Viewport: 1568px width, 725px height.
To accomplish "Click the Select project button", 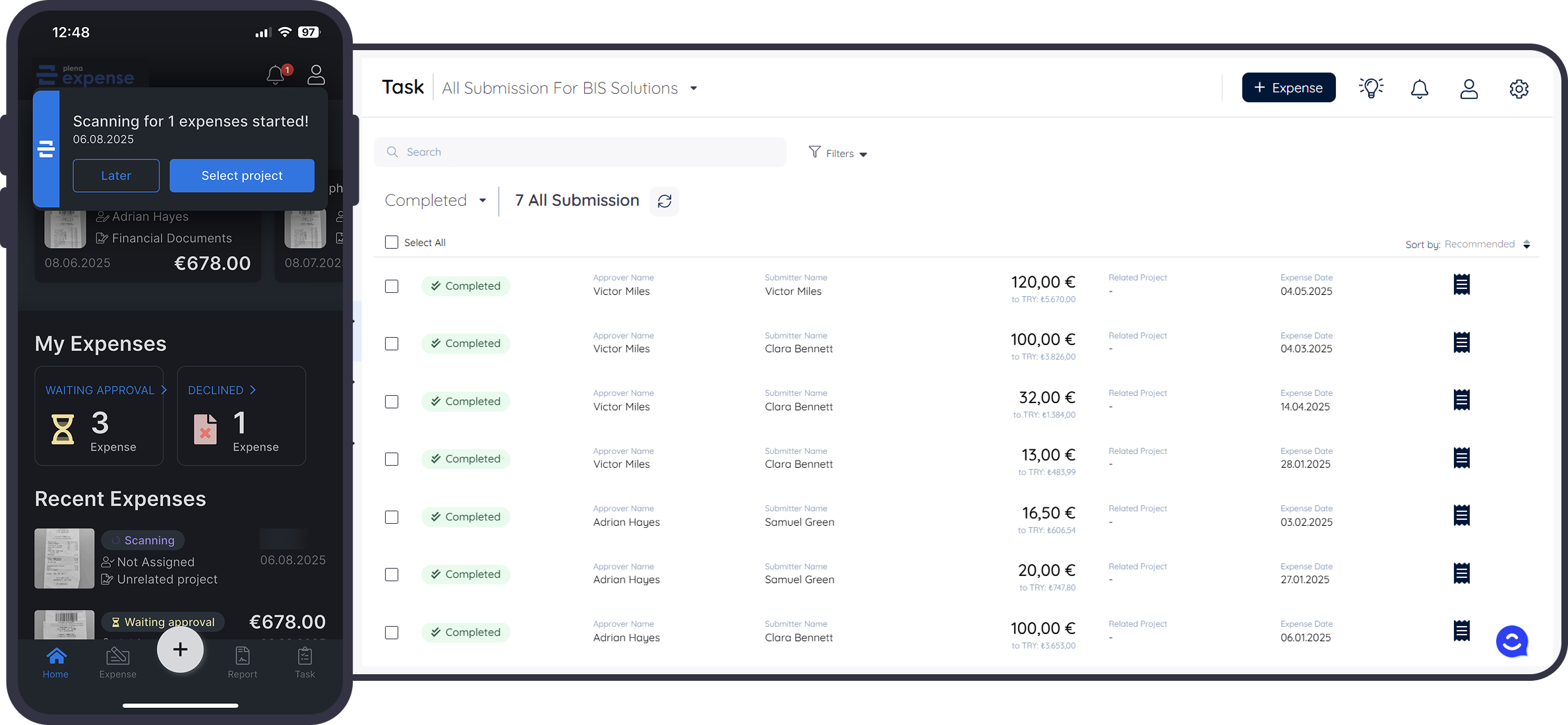I will tap(241, 175).
